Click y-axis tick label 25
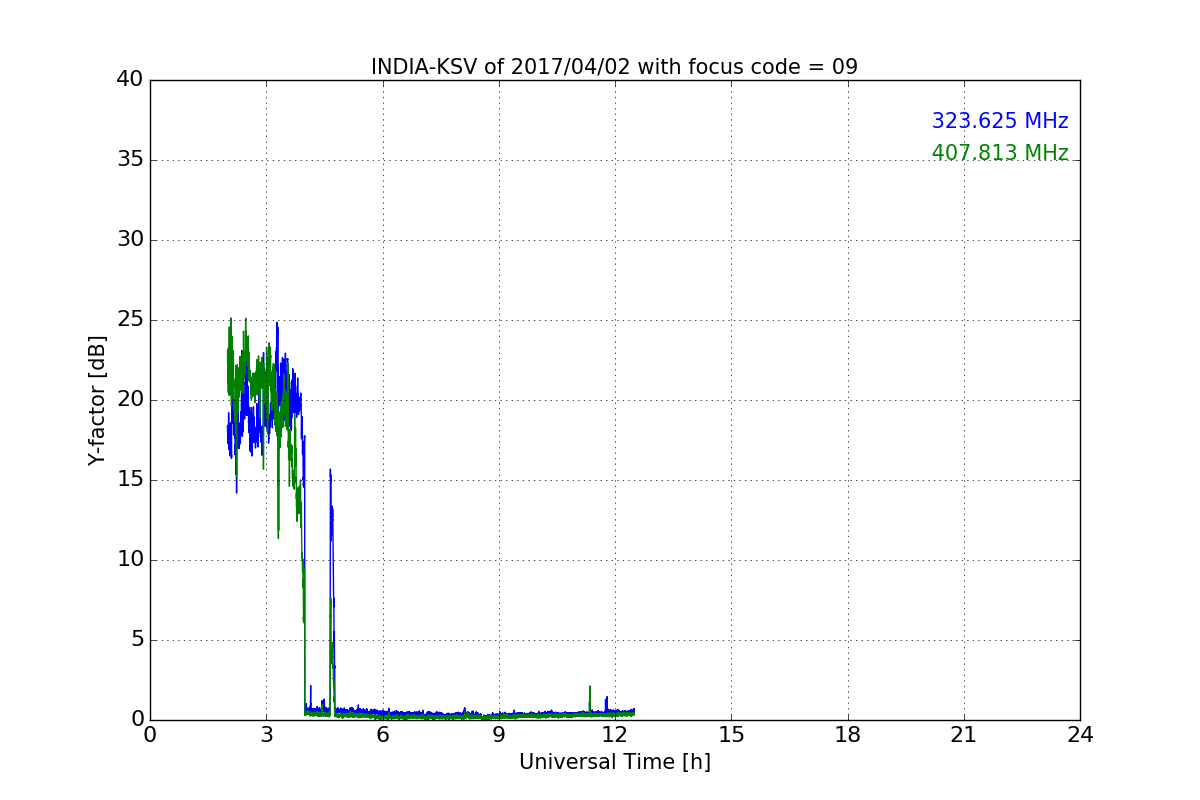 tap(130, 320)
